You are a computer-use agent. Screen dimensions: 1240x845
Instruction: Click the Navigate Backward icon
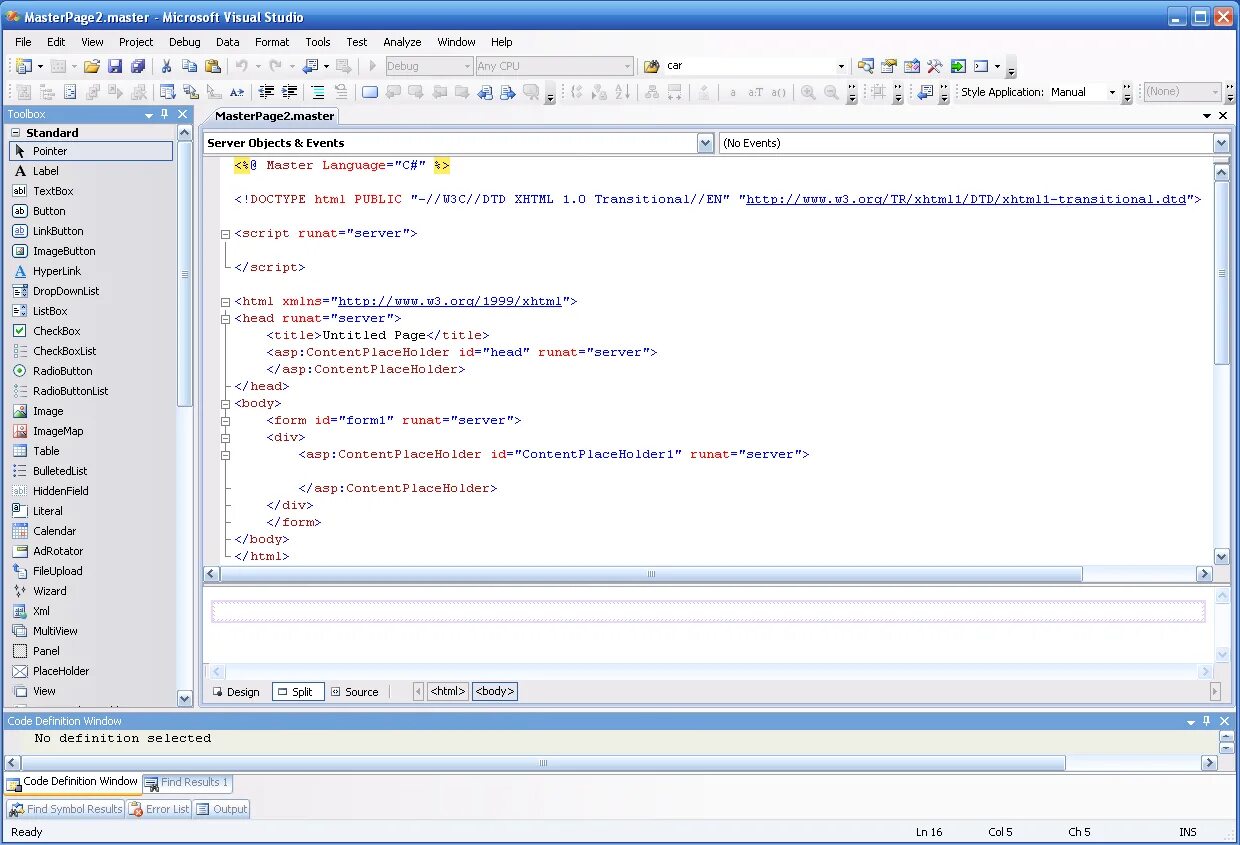click(311, 66)
